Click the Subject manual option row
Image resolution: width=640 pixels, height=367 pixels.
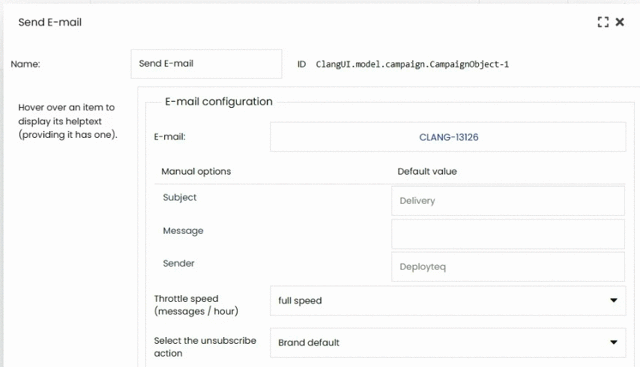(273, 198)
